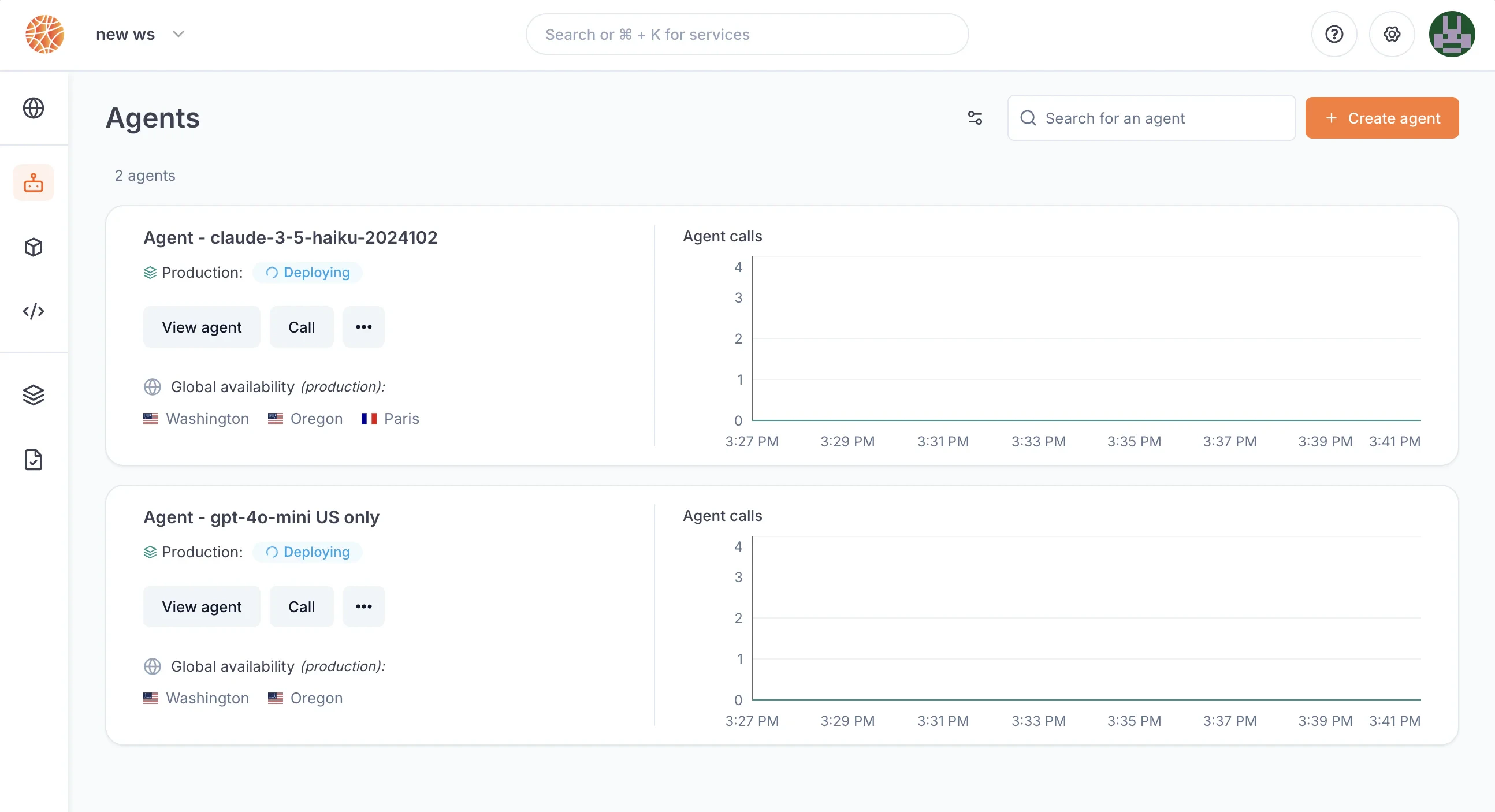Select the globe icon in the sidebar

[x=33, y=108]
